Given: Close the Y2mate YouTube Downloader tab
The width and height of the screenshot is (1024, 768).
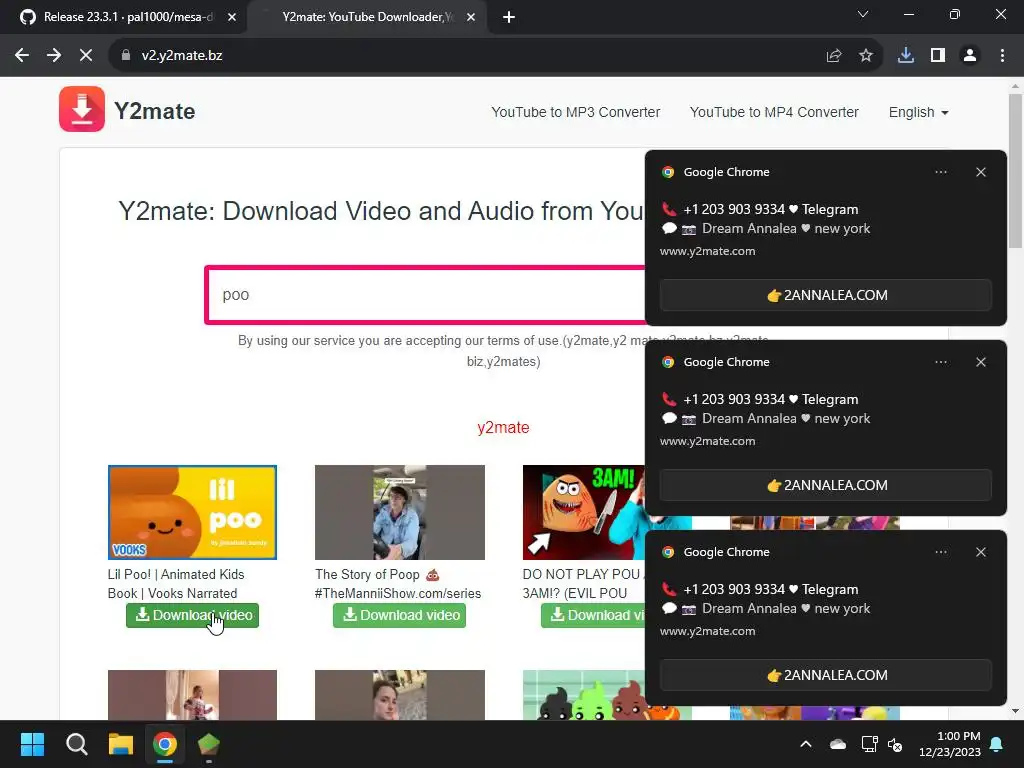Looking at the screenshot, I should pyautogui.click(x=471, y=17).
